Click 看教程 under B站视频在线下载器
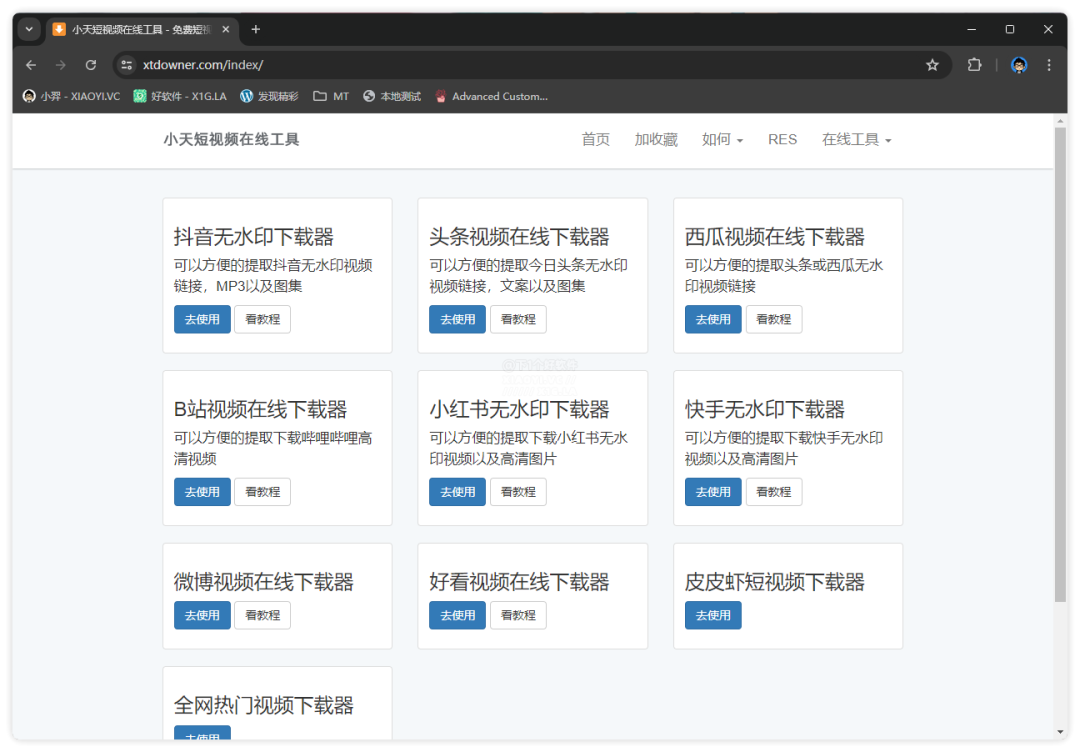Image resolution: width=1080 pixels, height=752 pixels. coord(262,492)
